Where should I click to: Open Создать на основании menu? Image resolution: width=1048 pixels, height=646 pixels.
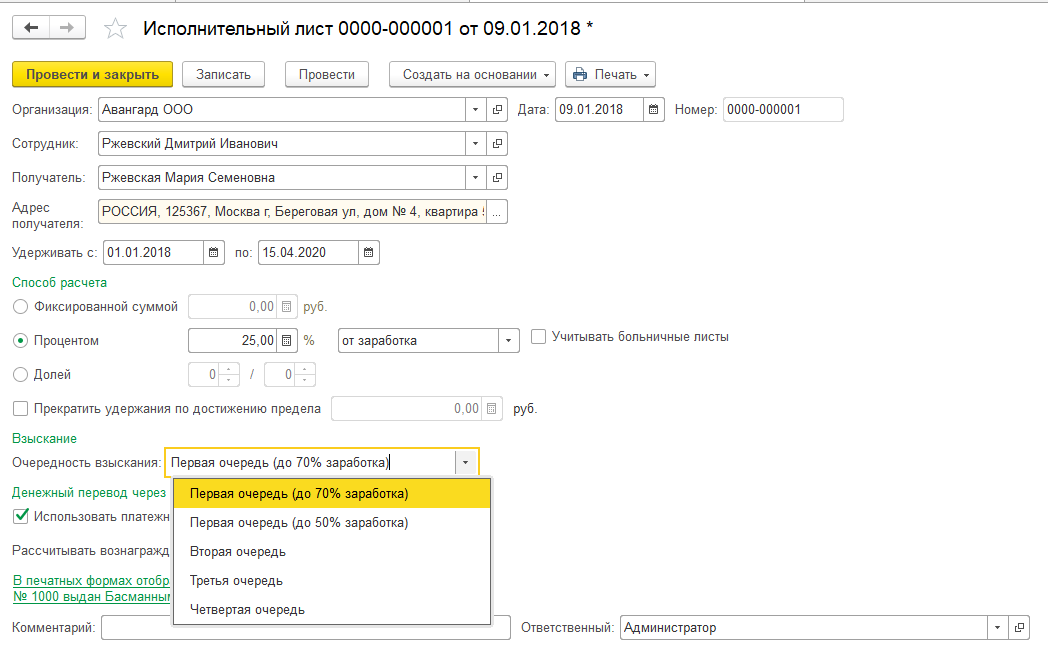(x=472, y=75)
